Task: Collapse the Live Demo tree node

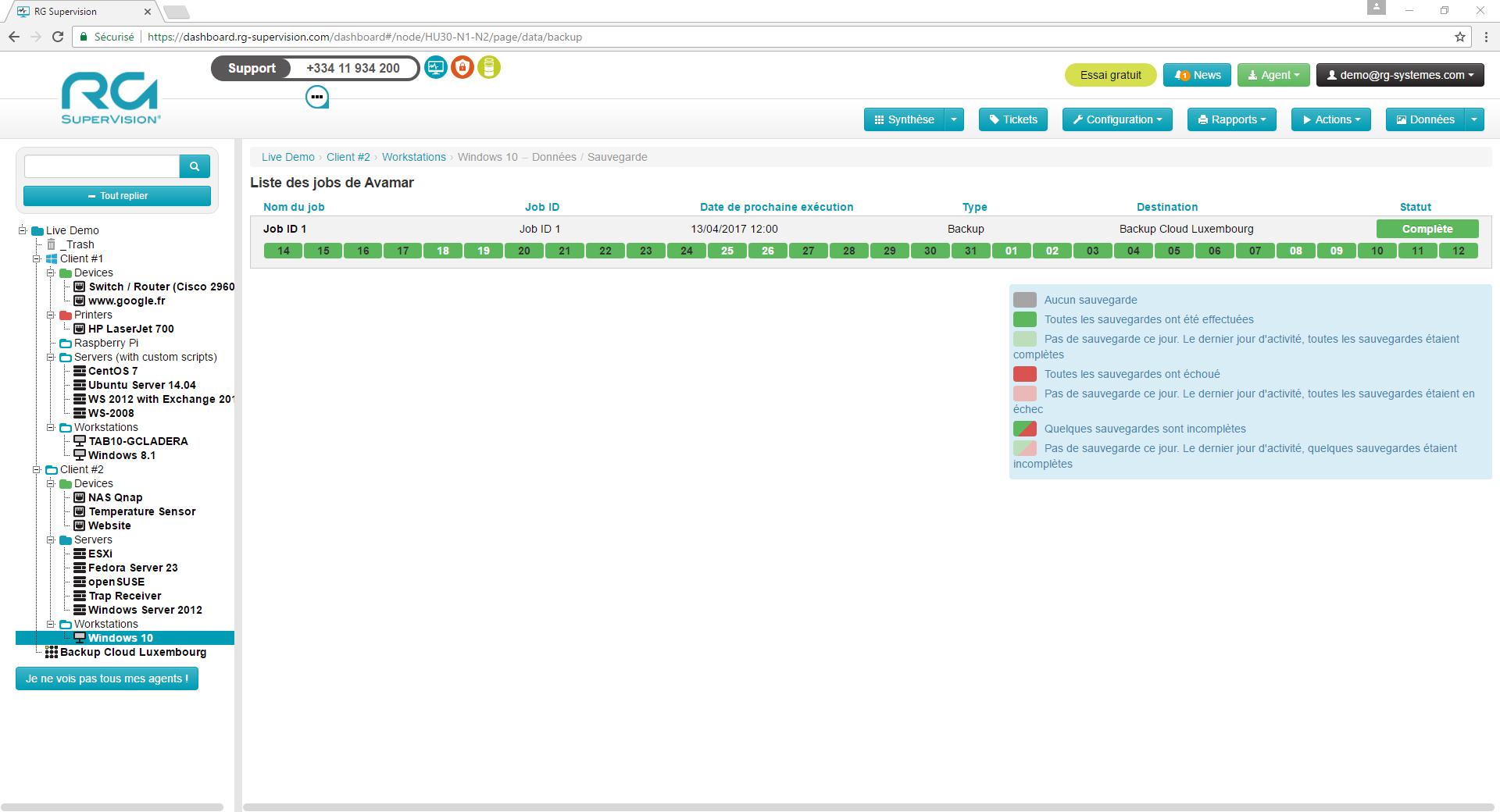Action: (x=23, y=230)
